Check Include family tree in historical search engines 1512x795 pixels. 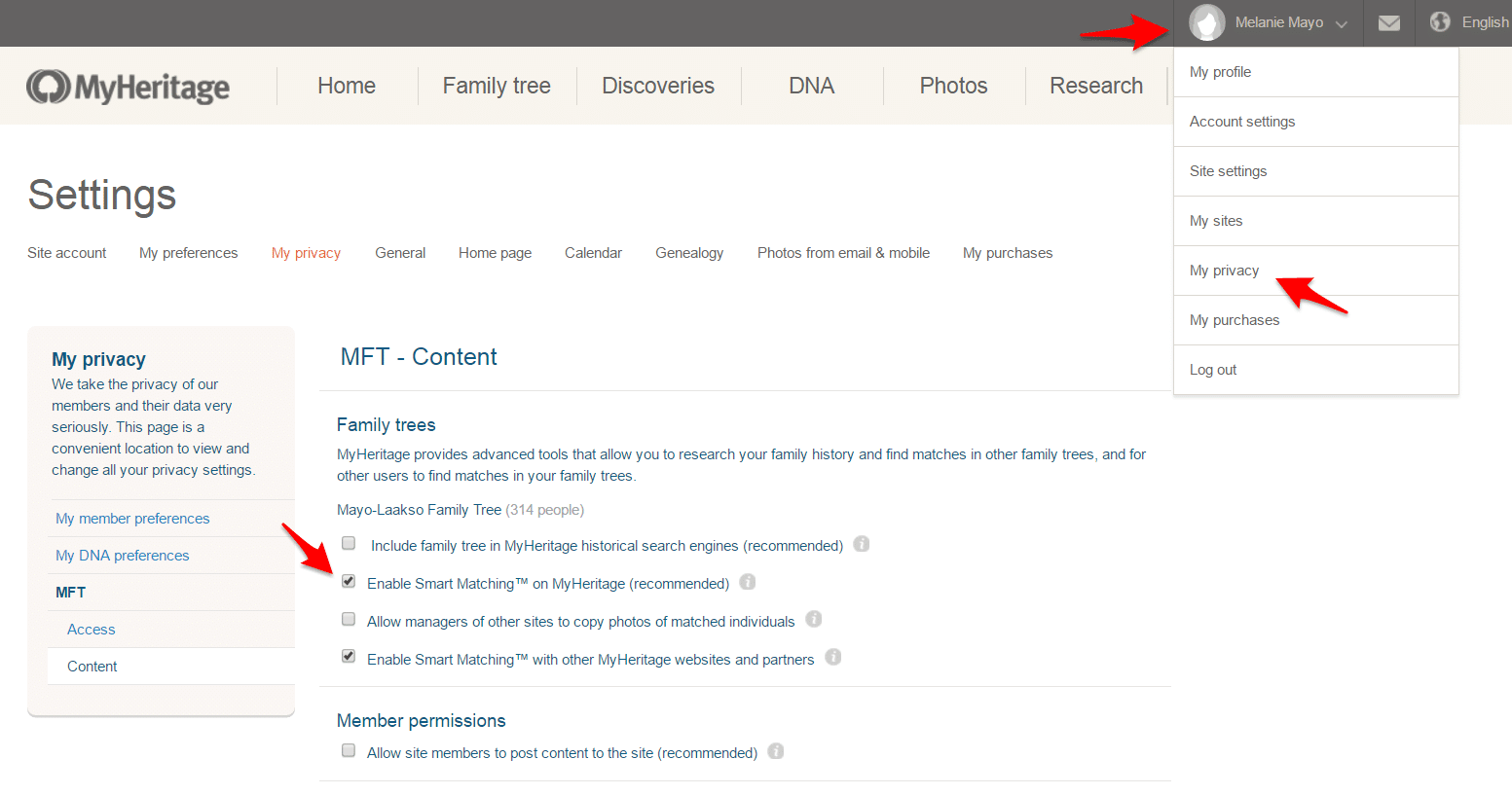point(349,543)
